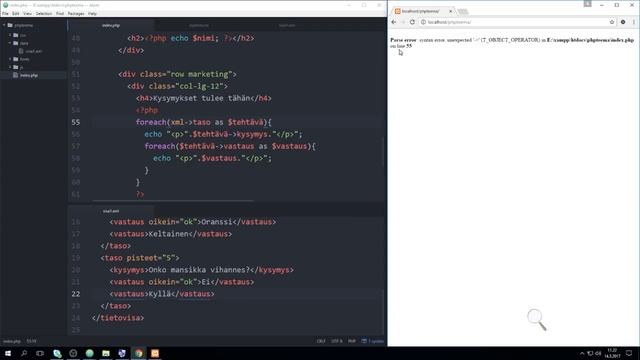Image resolution: width=640 pixels, height=360 pixels.
Task: Go back in the Chrome browser
Action: [x=394, y=22]
